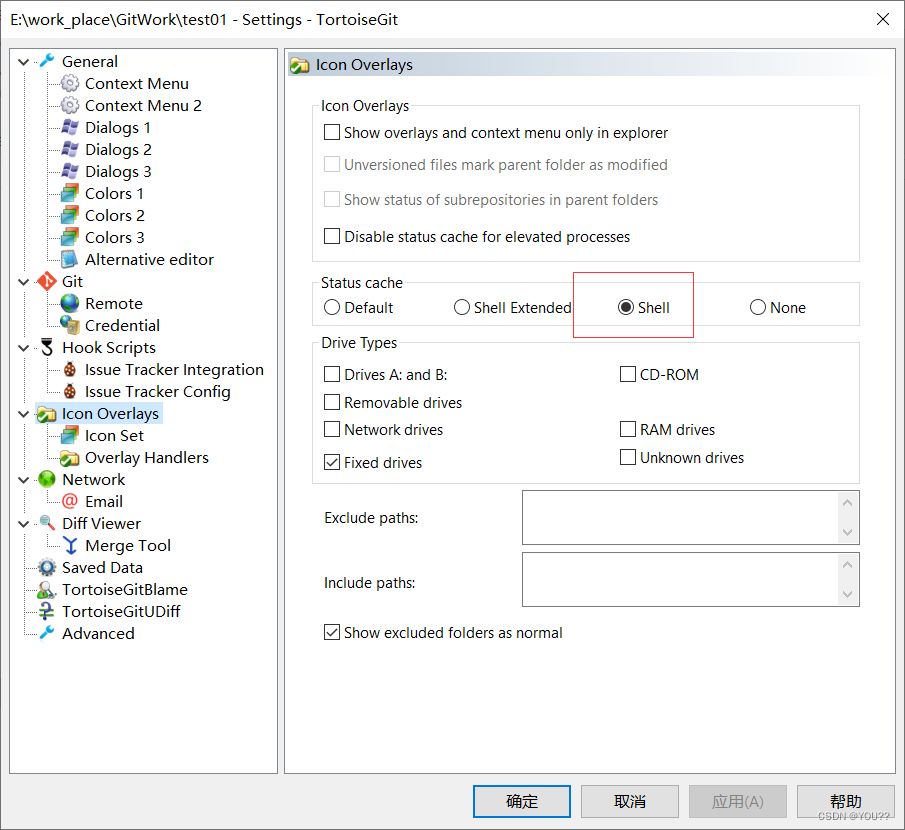The height and width of the screenshot is (830, 905).
Task: Click Exclude paths scrollbar down arrow
Action: [x=847, y=532]
